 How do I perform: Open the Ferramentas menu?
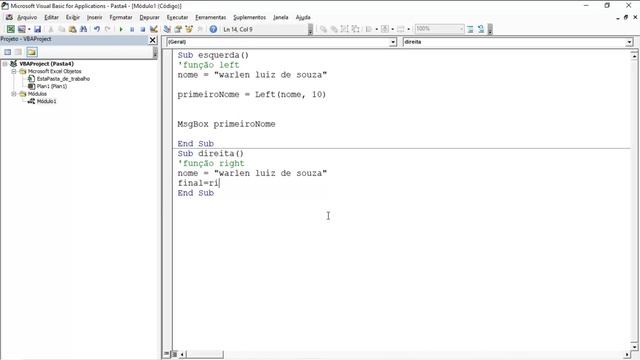[x=211, y=17]
